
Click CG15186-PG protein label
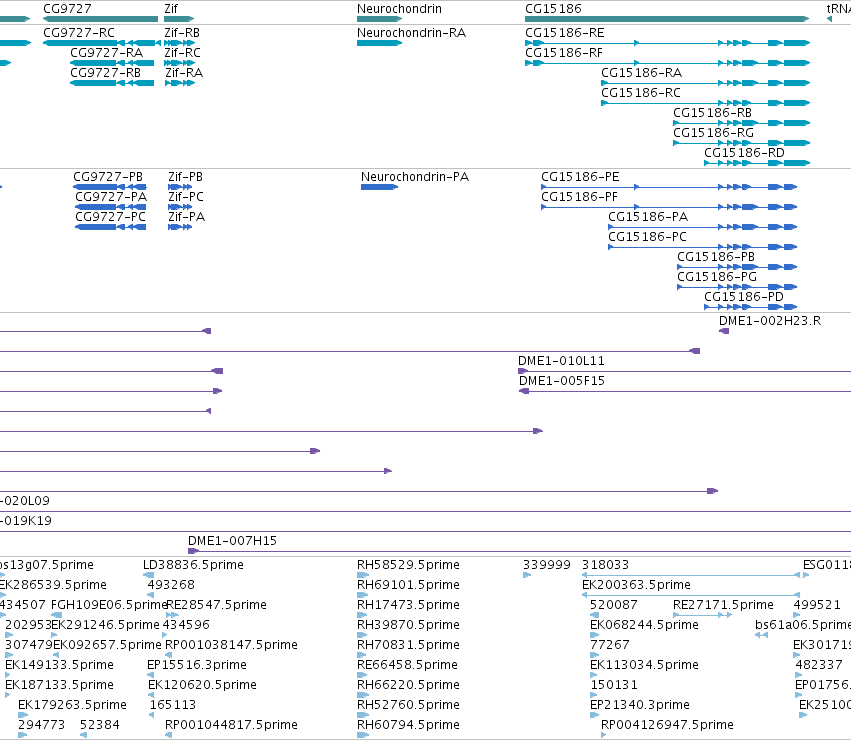pos(717,277)
